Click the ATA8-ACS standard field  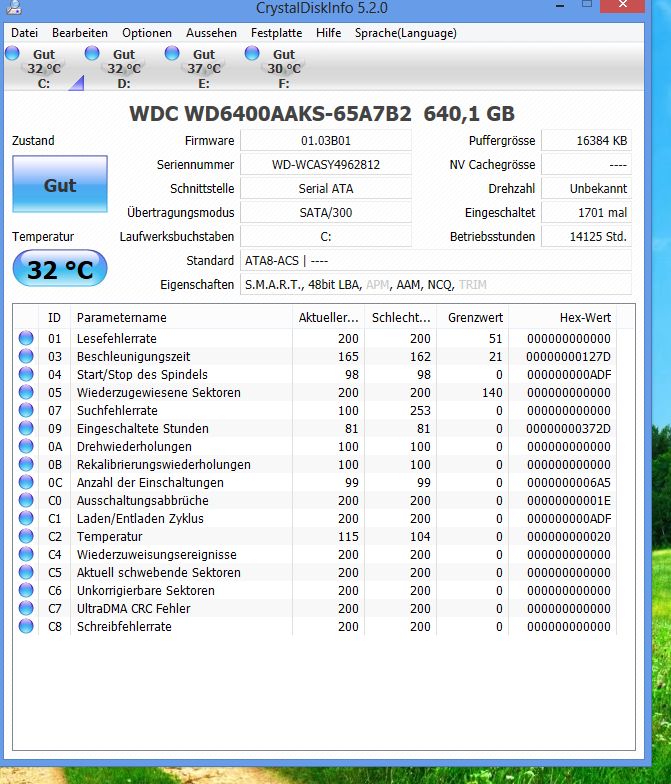point(436,260)
